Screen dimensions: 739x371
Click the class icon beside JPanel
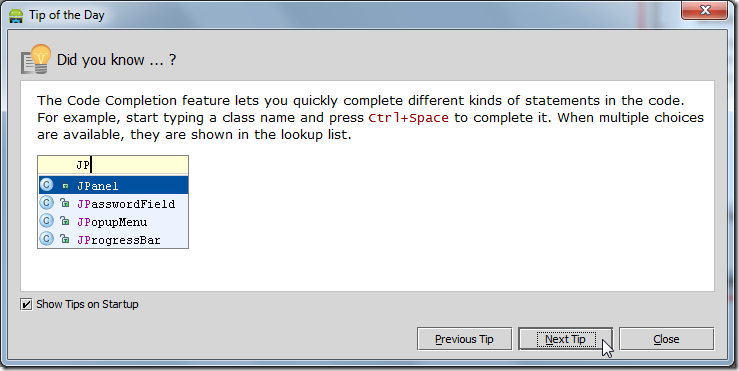pyautogui.click(x=46, y=185)
